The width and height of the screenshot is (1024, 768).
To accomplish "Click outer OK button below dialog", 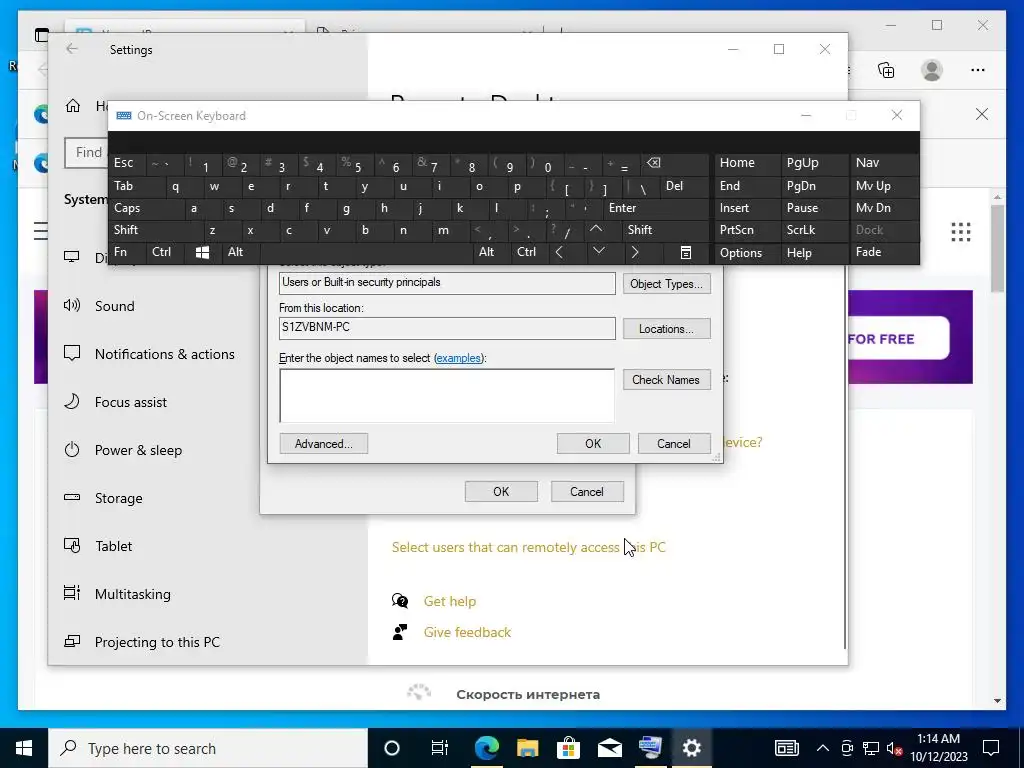I will click(x=501, y=492).
